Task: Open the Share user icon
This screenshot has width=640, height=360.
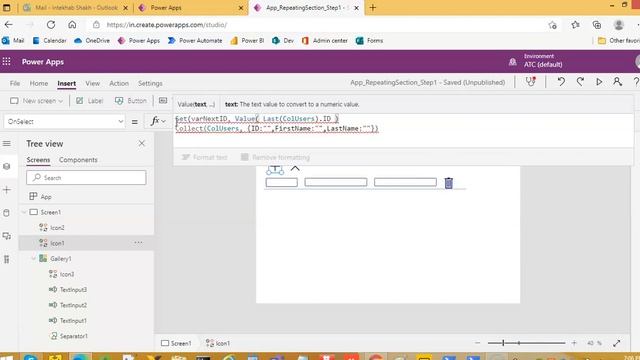Action: 618,82
